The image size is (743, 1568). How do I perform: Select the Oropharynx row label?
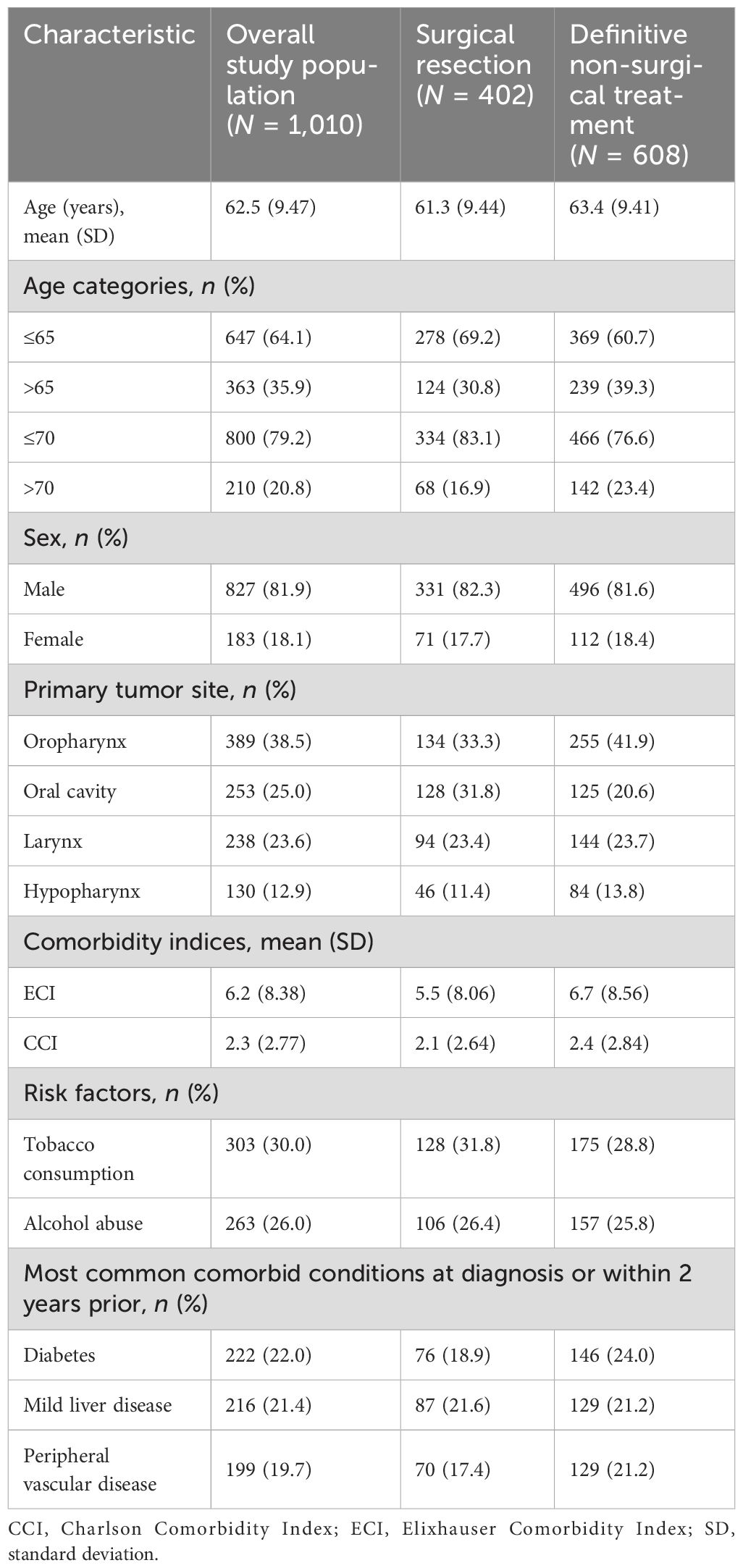point(75,741)
